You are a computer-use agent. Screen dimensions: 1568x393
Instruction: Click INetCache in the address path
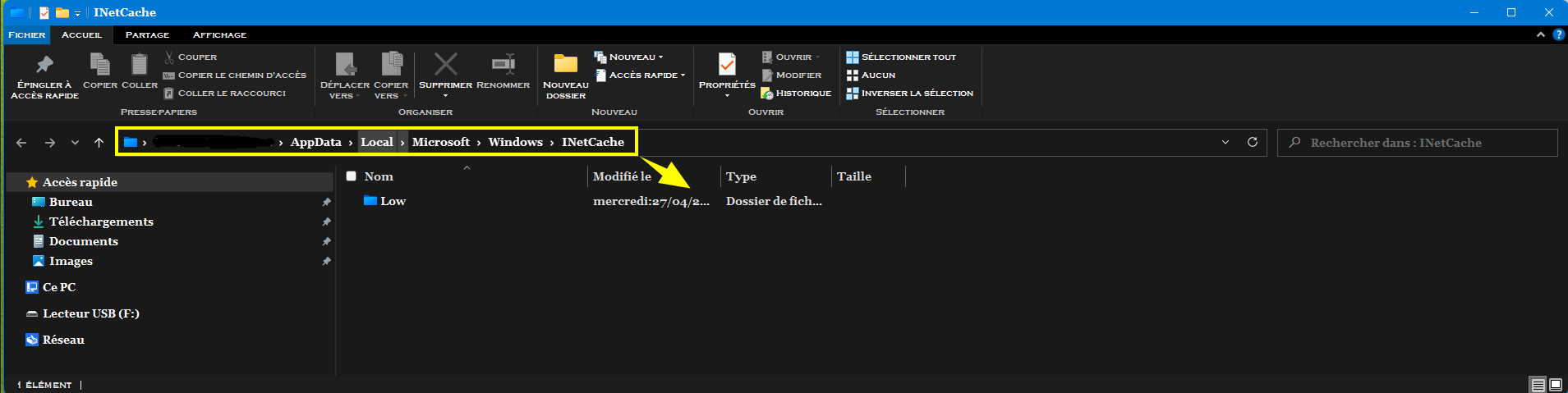click(593, 142)
